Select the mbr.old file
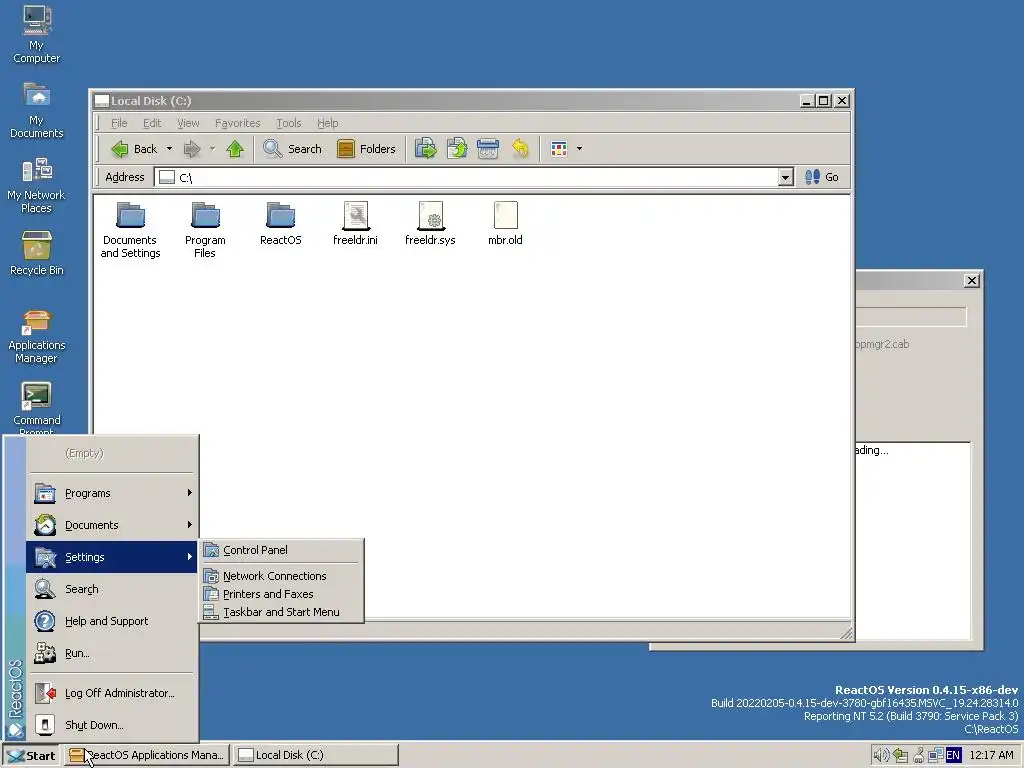The height and width of the screenshot is (768, 1024). pos(505,224)
